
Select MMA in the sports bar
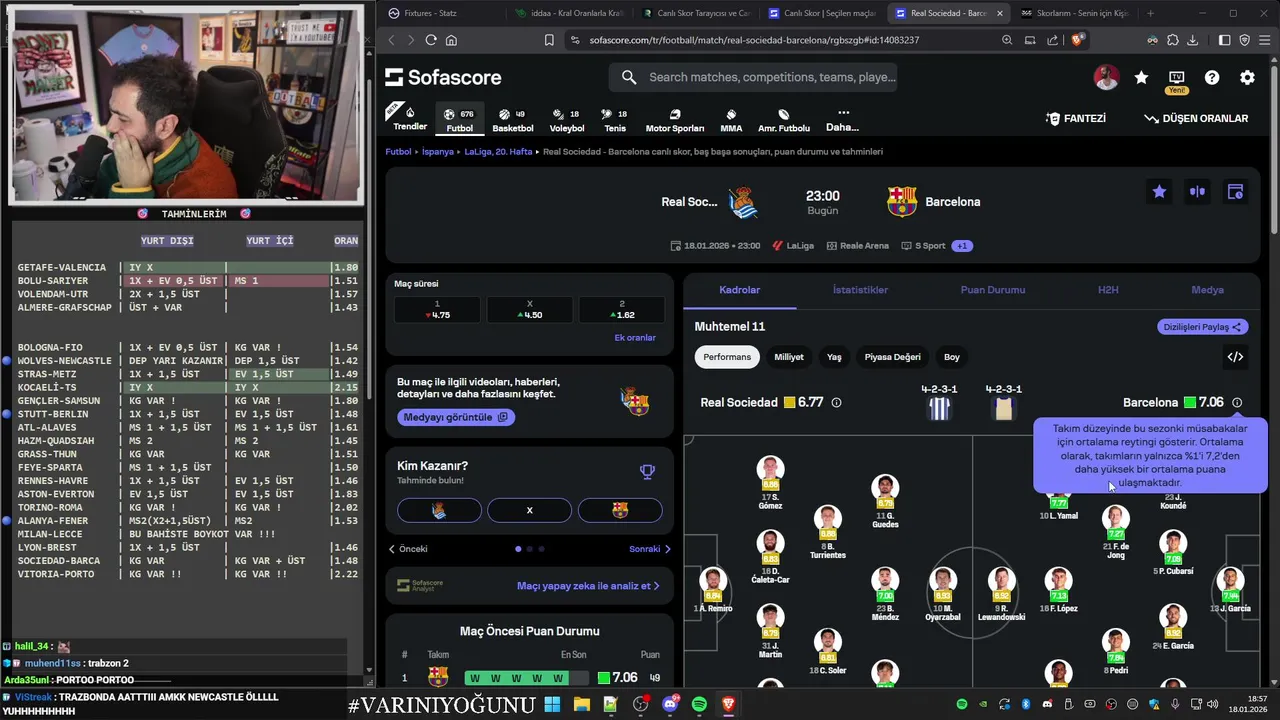(731, 120)
